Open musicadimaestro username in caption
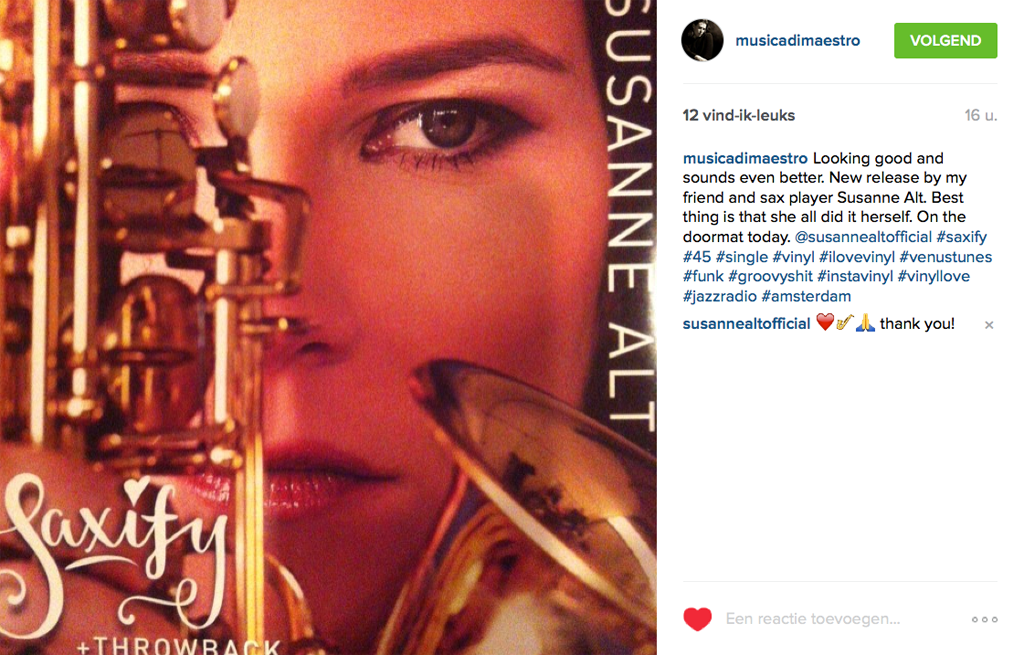Viewport: 1024px width, 655px height. click(x=745, y=158)
